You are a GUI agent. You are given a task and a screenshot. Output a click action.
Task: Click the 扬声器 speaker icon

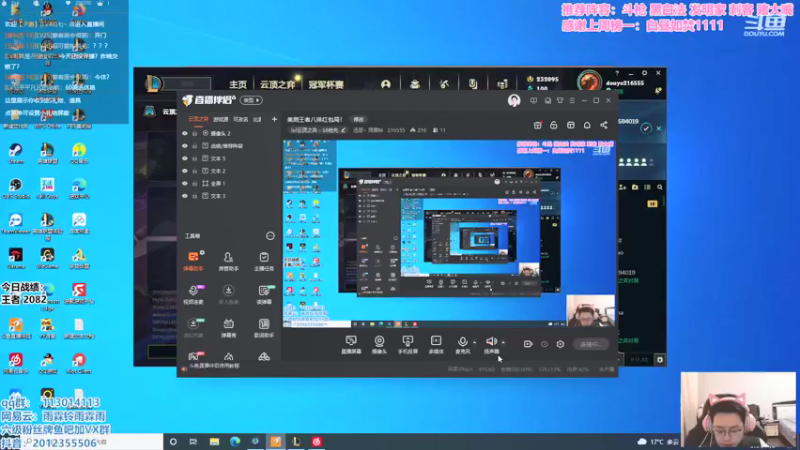click(x=491, y=341)
